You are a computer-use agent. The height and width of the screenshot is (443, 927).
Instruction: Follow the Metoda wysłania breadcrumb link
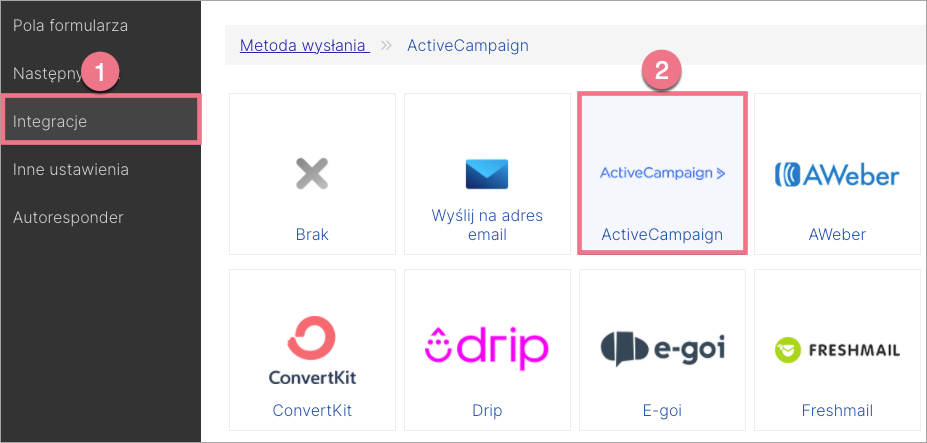pos(304,45)
